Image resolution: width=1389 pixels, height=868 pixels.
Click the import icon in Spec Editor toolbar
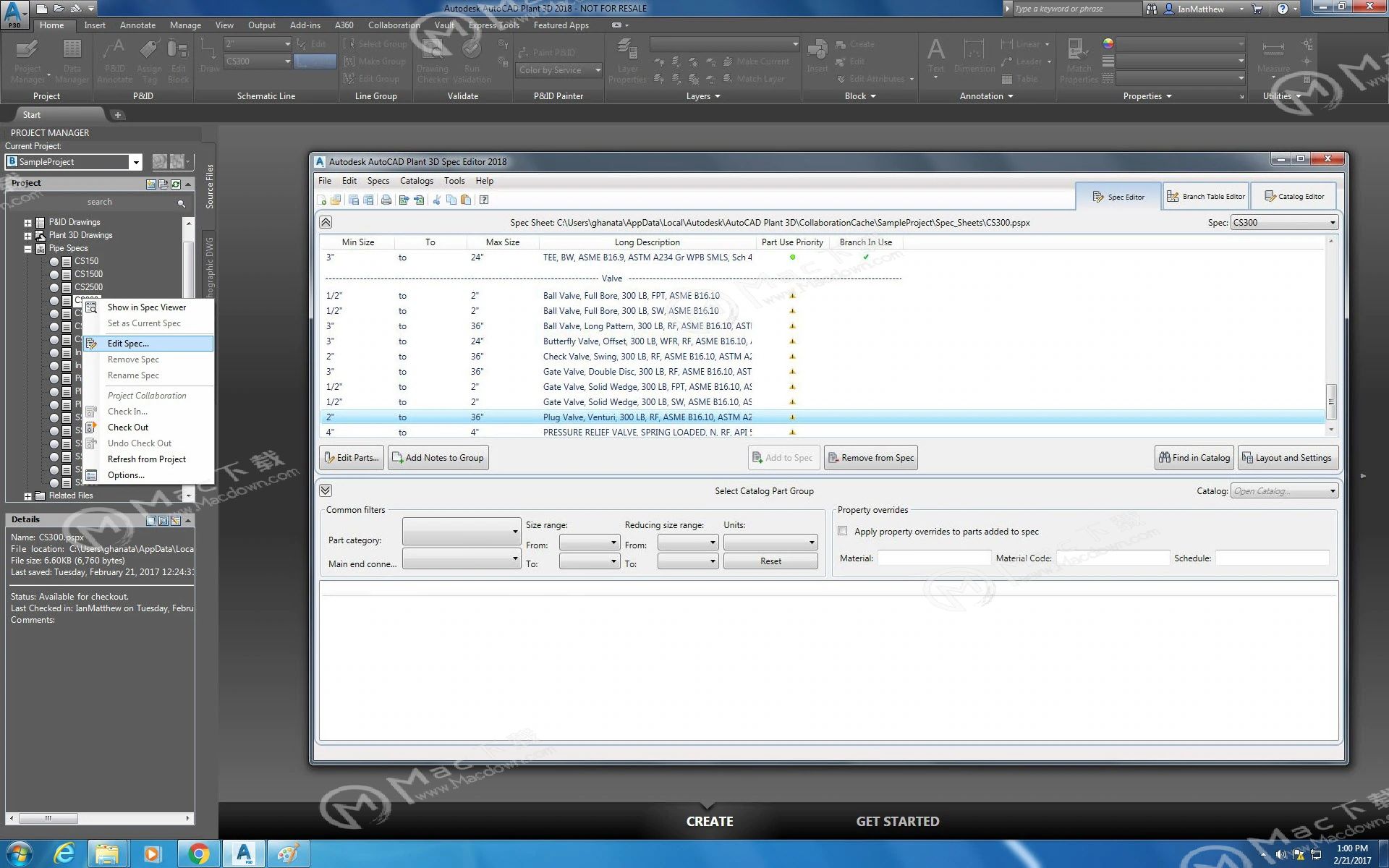click(419, 200)
